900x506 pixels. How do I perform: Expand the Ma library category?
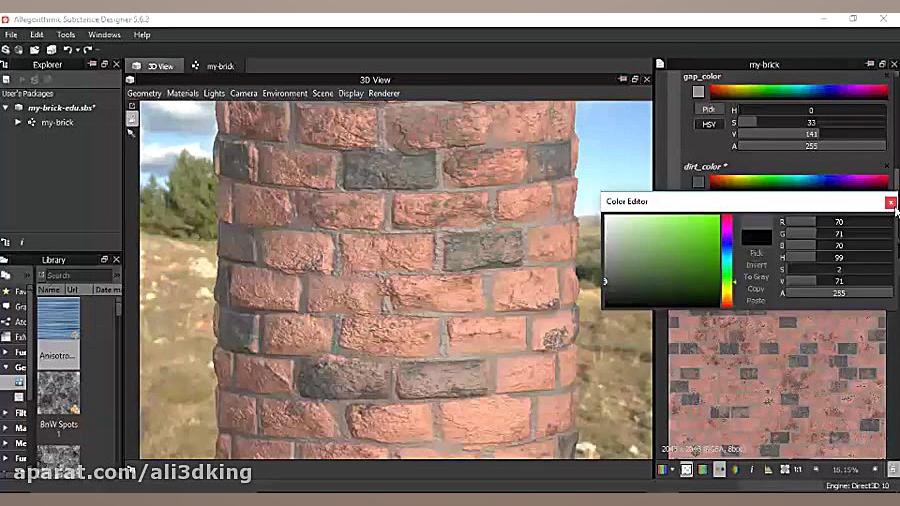tap(5, 428)
